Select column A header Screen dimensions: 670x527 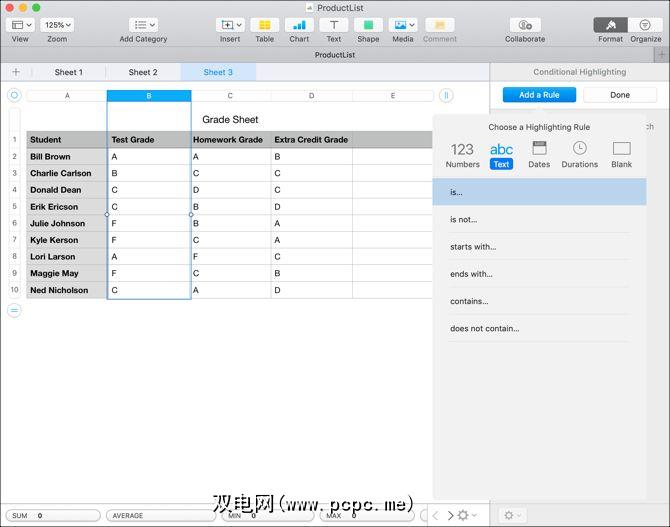[67, 96]
